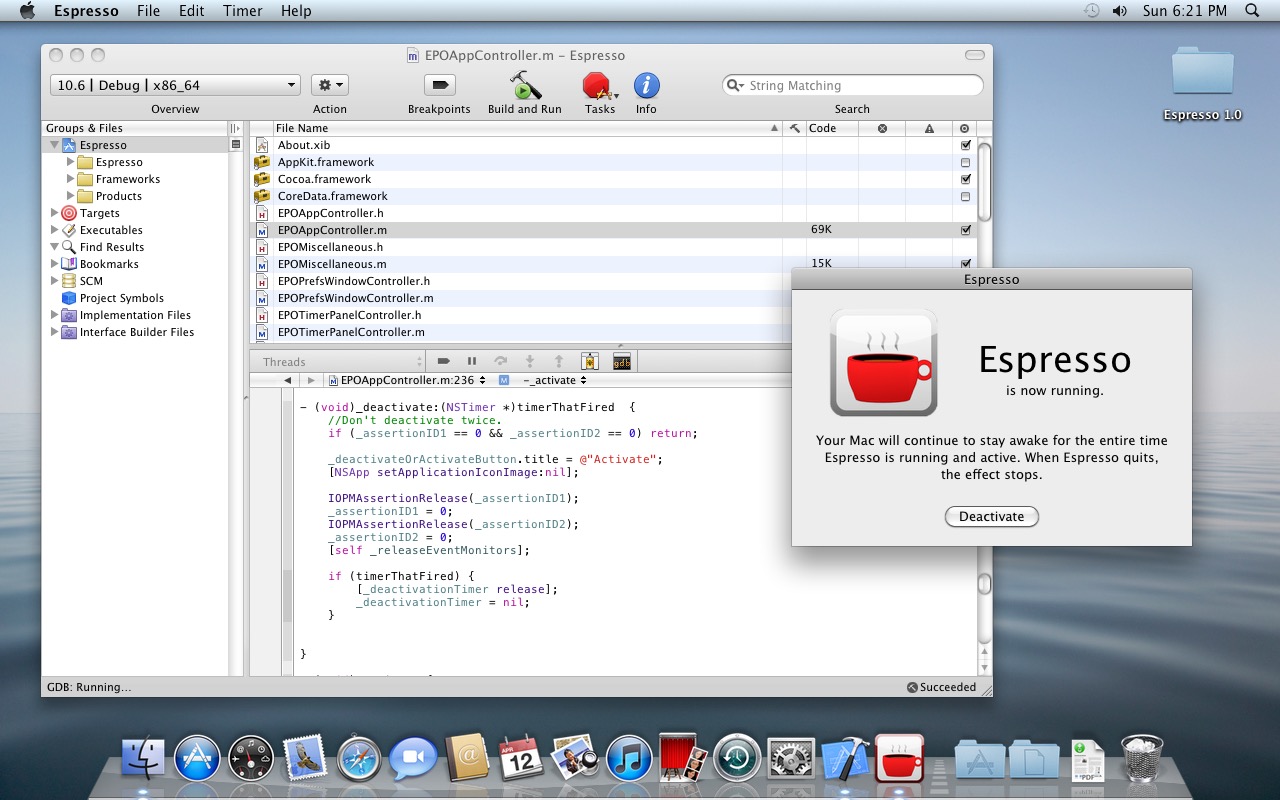Toggle target checkbox for EPOAppController.m
Screen dimensions: 1280x800
click(965, 230)
